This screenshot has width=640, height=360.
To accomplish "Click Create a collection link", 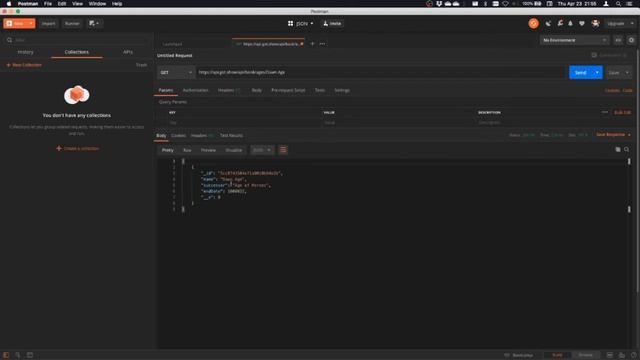I will coord(78,148).
